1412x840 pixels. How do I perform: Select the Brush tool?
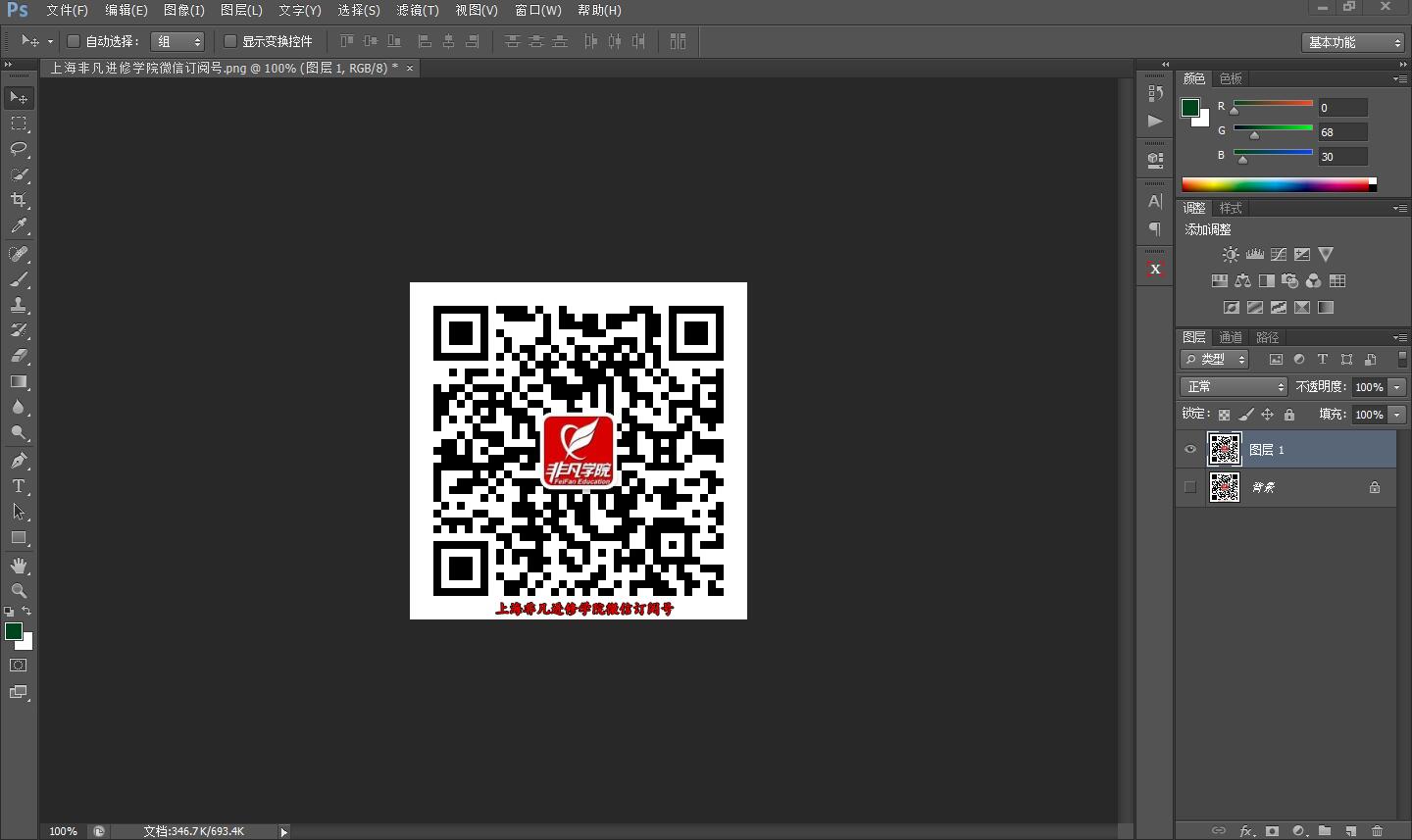tap(19, 279)
